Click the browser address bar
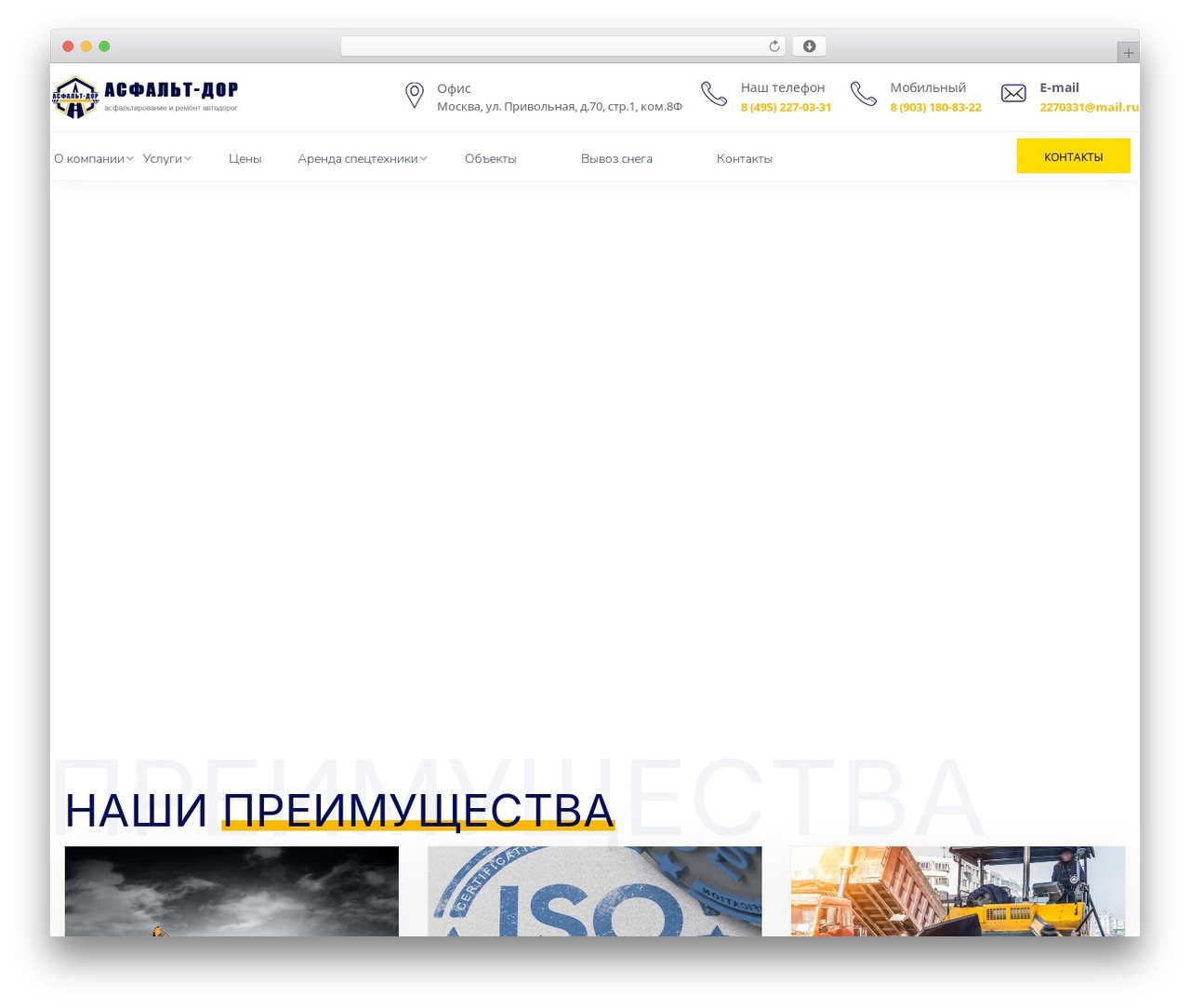 pyautogui.click(x=563, y=46)
